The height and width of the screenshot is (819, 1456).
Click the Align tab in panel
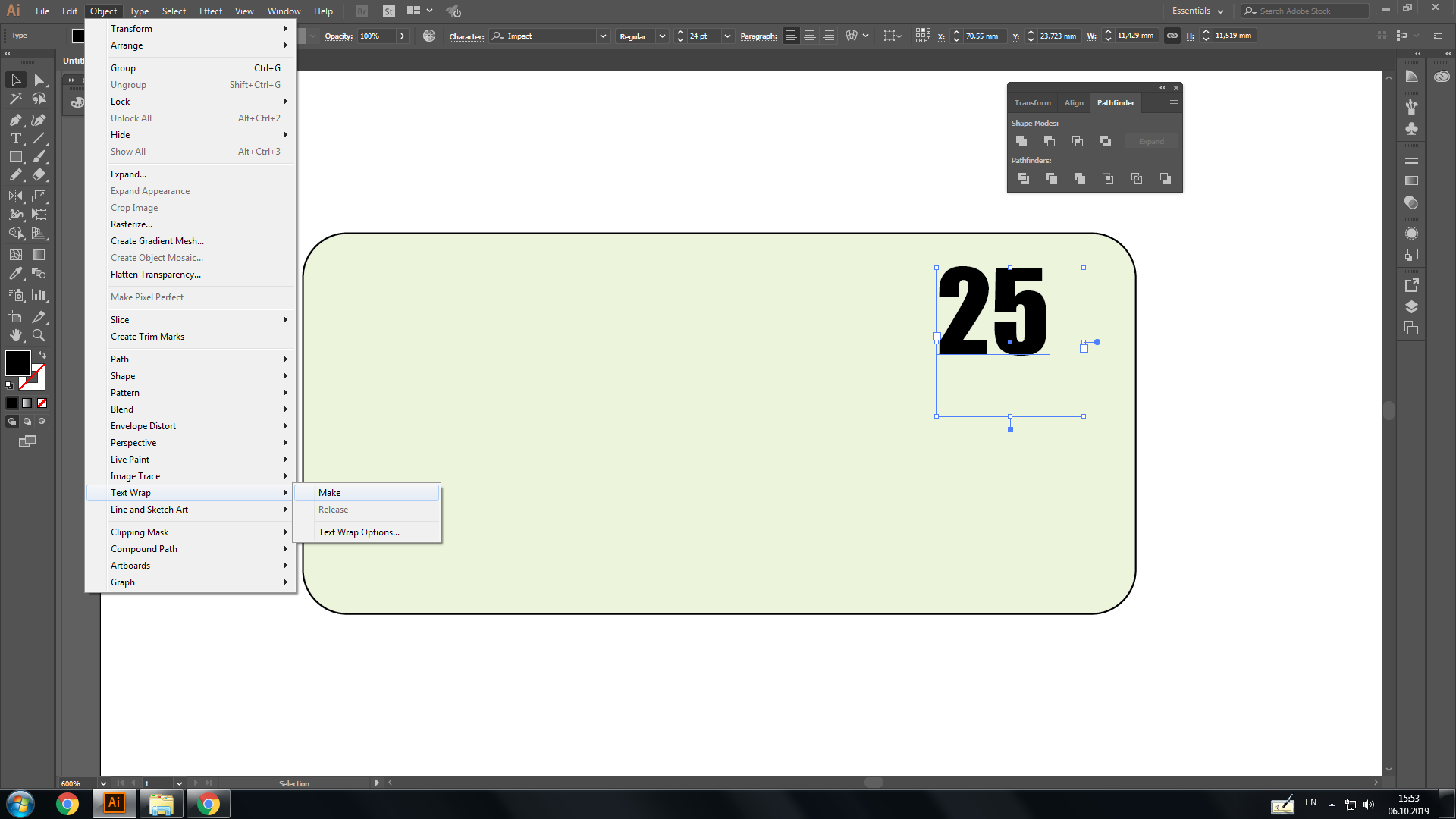pos(1073,102)
